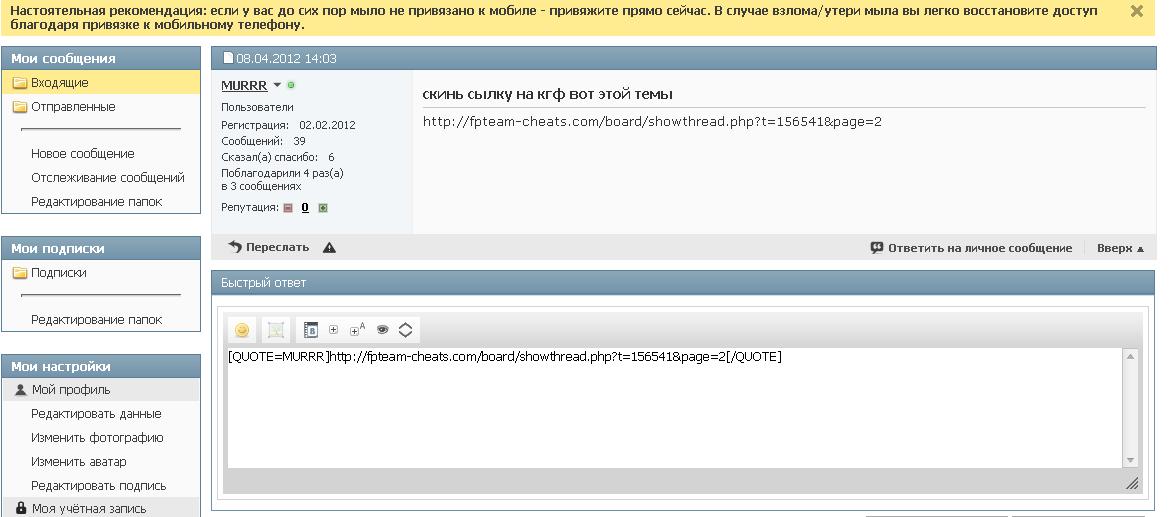Click the report warning triangle icon
The height and width of the screenshot is (517, 1170).
tap(329, 248)
